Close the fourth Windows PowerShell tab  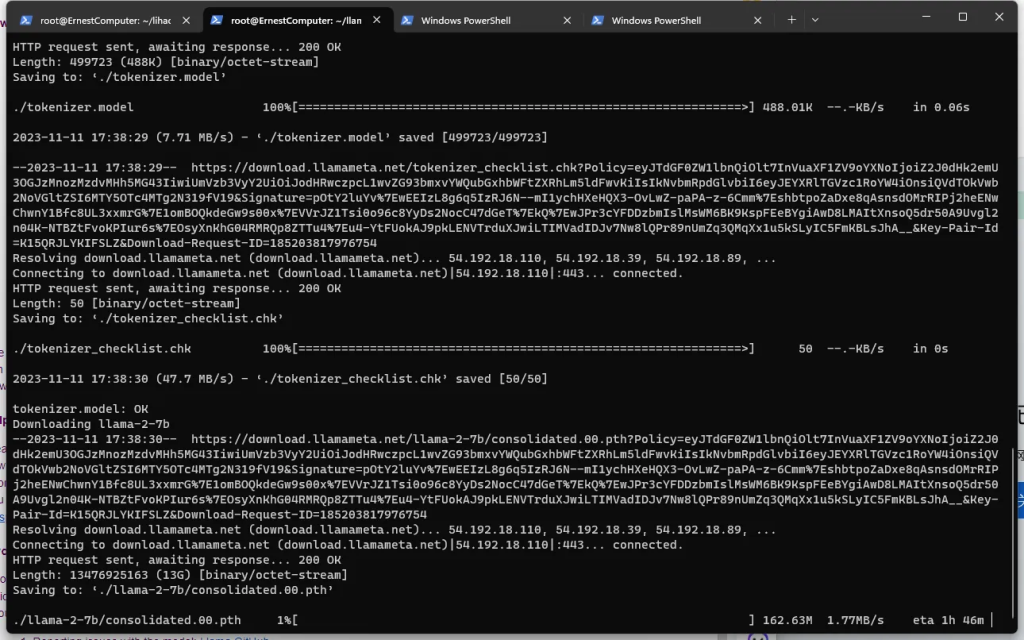[756, 20]
